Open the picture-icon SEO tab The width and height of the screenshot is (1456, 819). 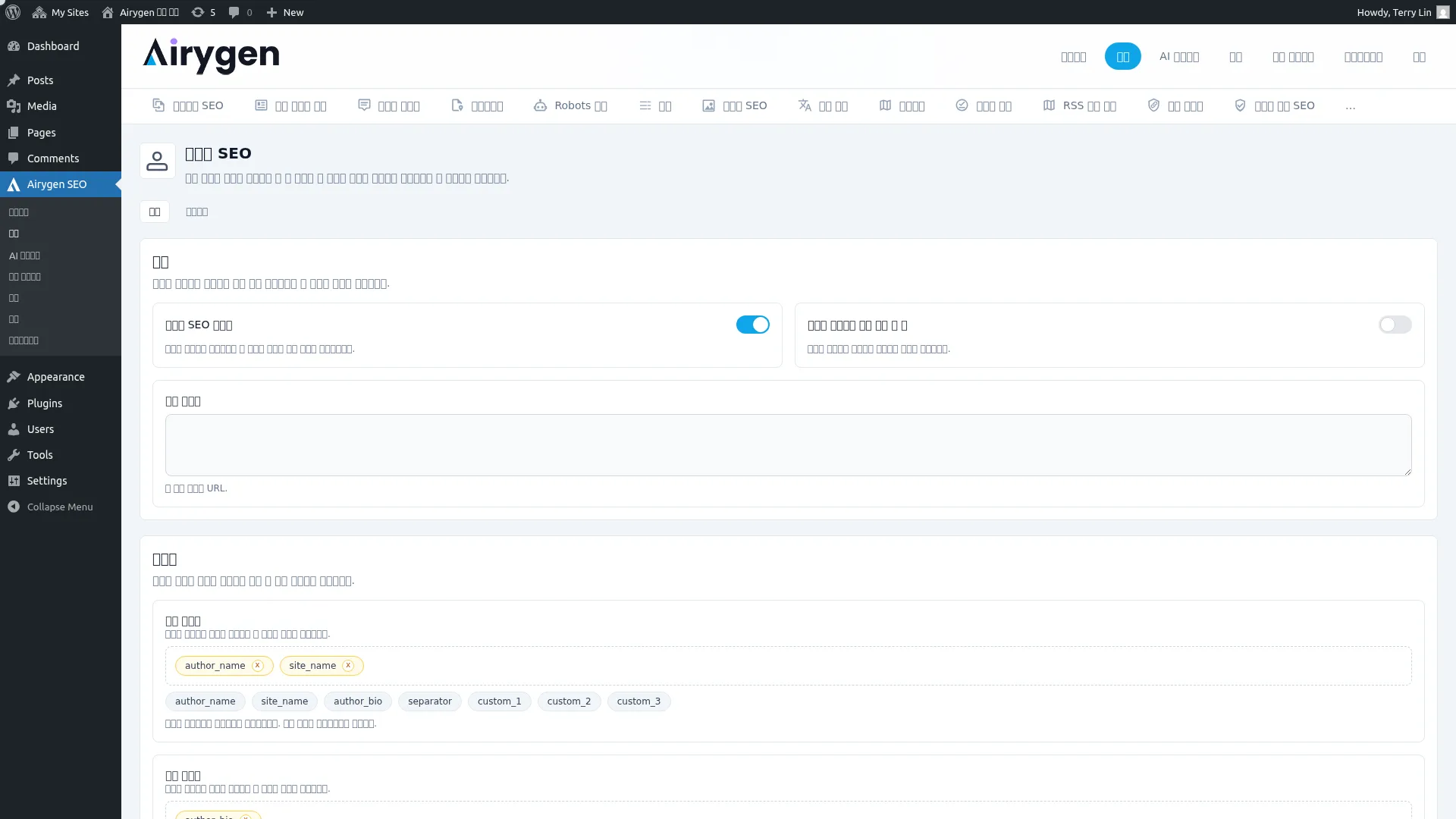pos(734,105)
